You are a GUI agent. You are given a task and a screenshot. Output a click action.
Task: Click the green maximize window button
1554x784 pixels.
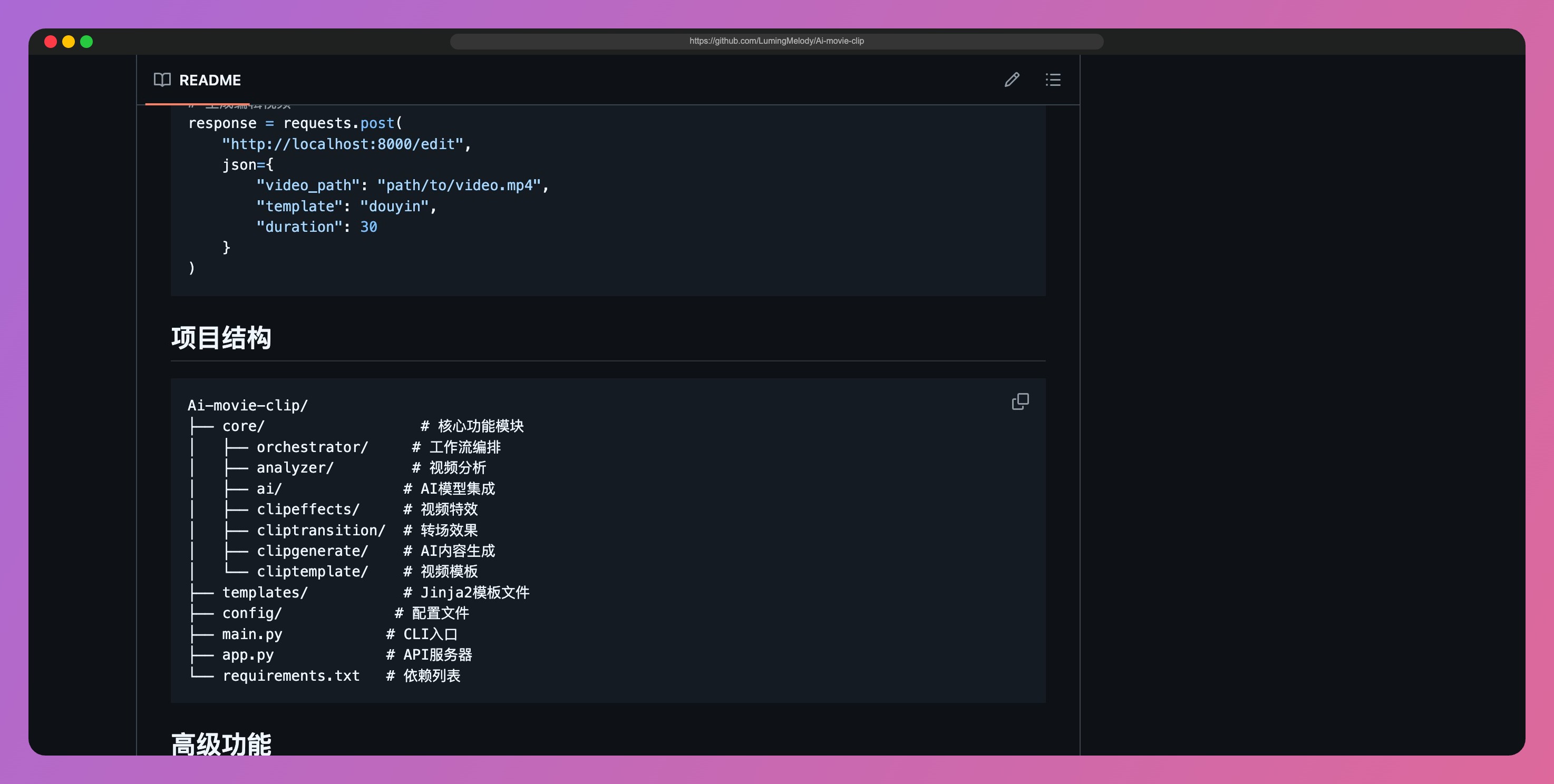87,42
